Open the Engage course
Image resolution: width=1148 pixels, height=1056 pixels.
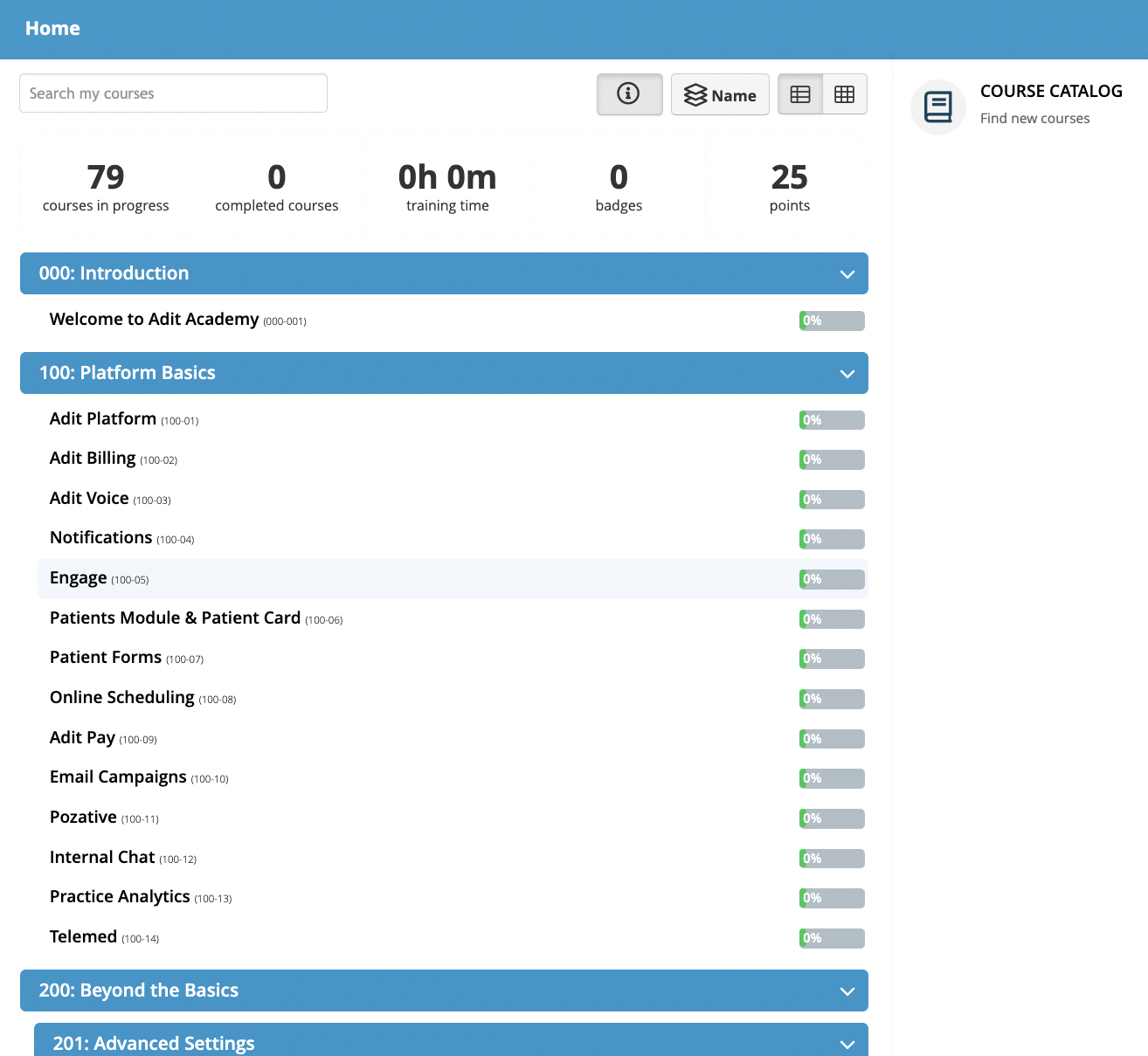79,578
